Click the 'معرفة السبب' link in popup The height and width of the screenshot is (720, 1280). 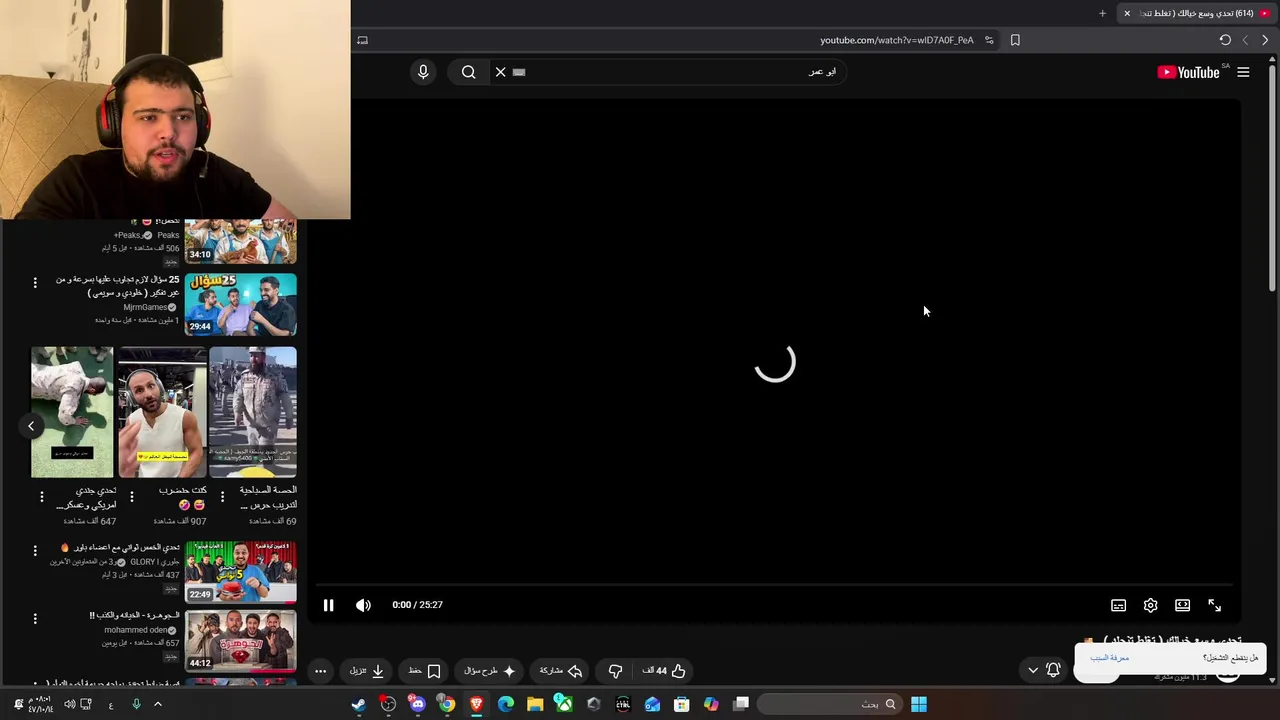pos(1109,658)
